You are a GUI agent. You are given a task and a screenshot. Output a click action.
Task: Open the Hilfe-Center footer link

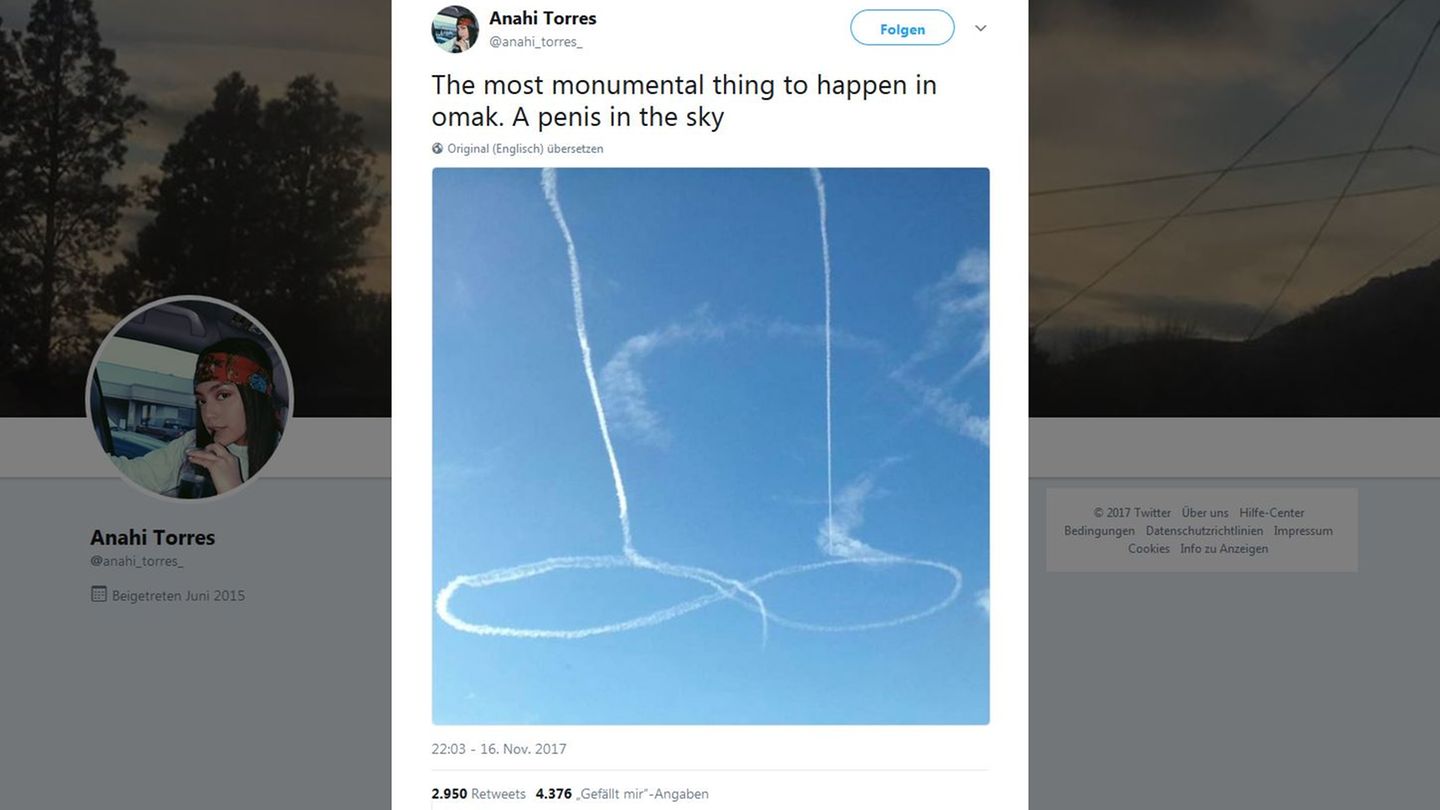1272,513
